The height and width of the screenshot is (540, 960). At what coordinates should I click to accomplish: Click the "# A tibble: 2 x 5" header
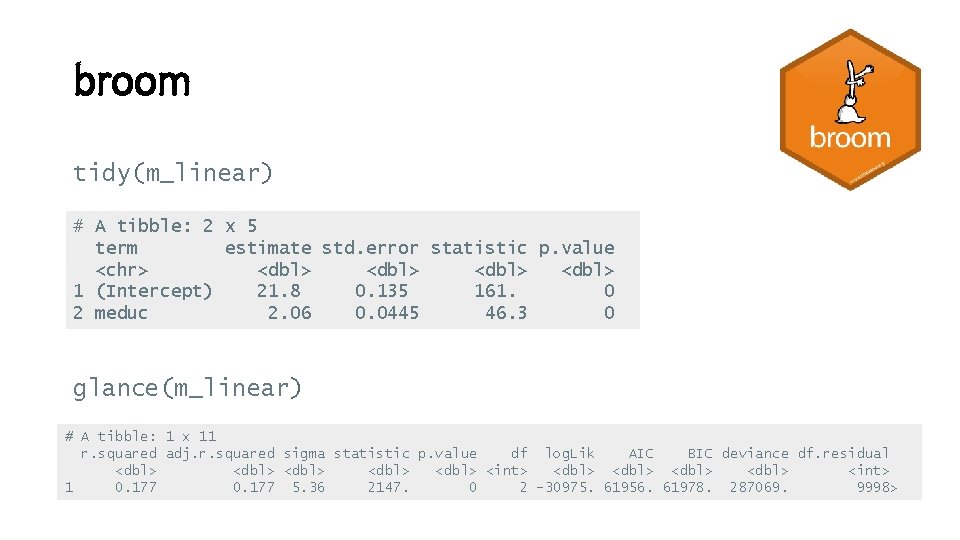165,226
